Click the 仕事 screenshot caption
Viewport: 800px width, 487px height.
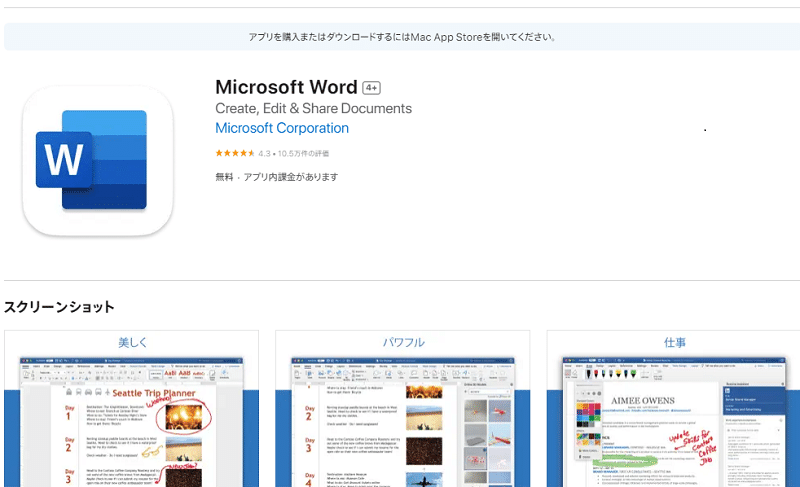(674, 342)
